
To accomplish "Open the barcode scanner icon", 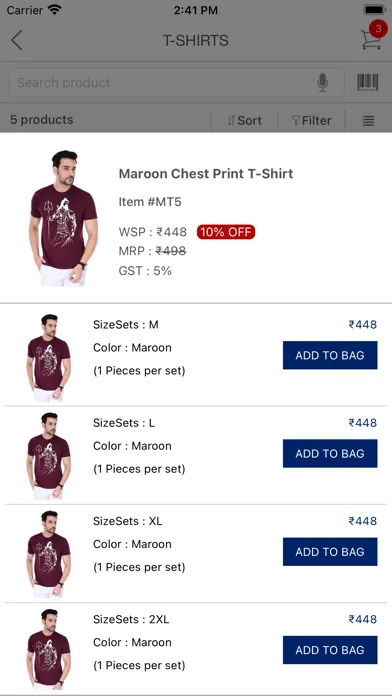I will point(368,83).
